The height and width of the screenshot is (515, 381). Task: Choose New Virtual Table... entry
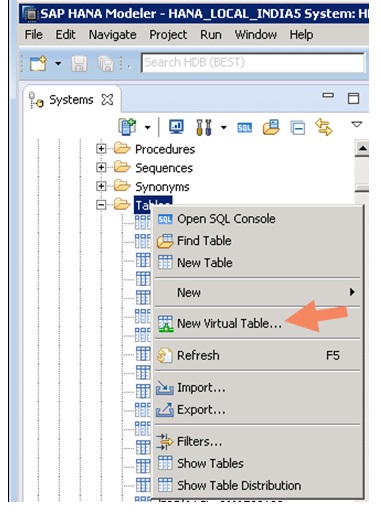pyautogui.click(x=257, y=323)
